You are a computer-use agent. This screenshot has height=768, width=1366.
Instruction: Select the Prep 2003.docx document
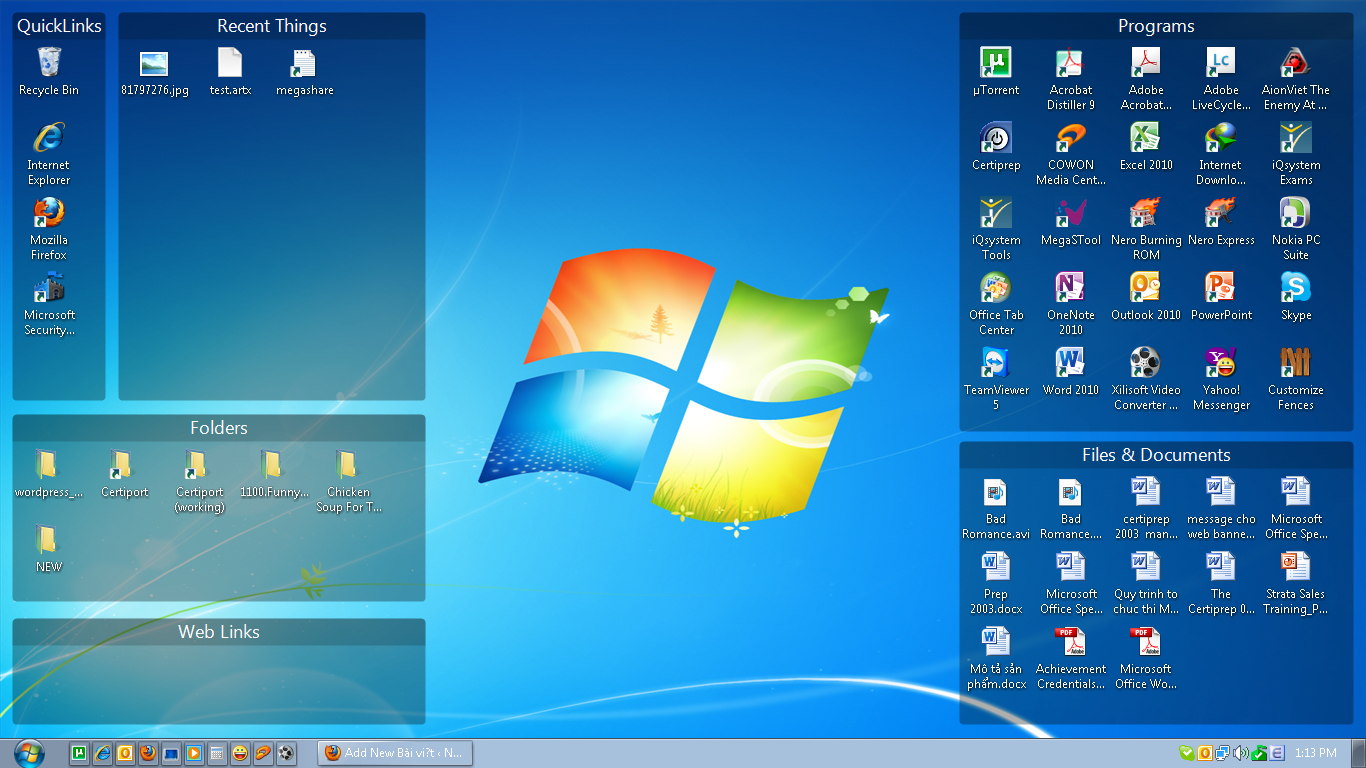996,583
